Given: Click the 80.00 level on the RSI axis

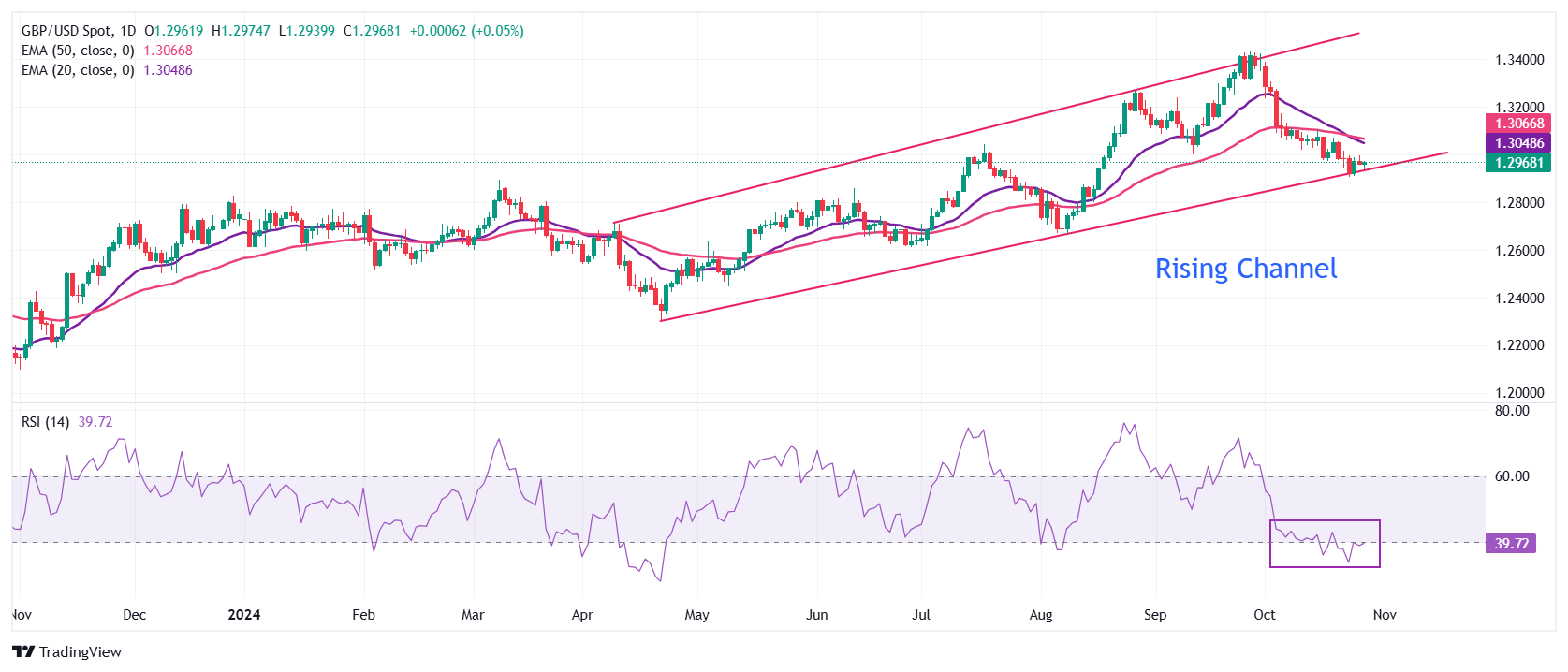Looking at the screenshot, I should pos(1511,411).
